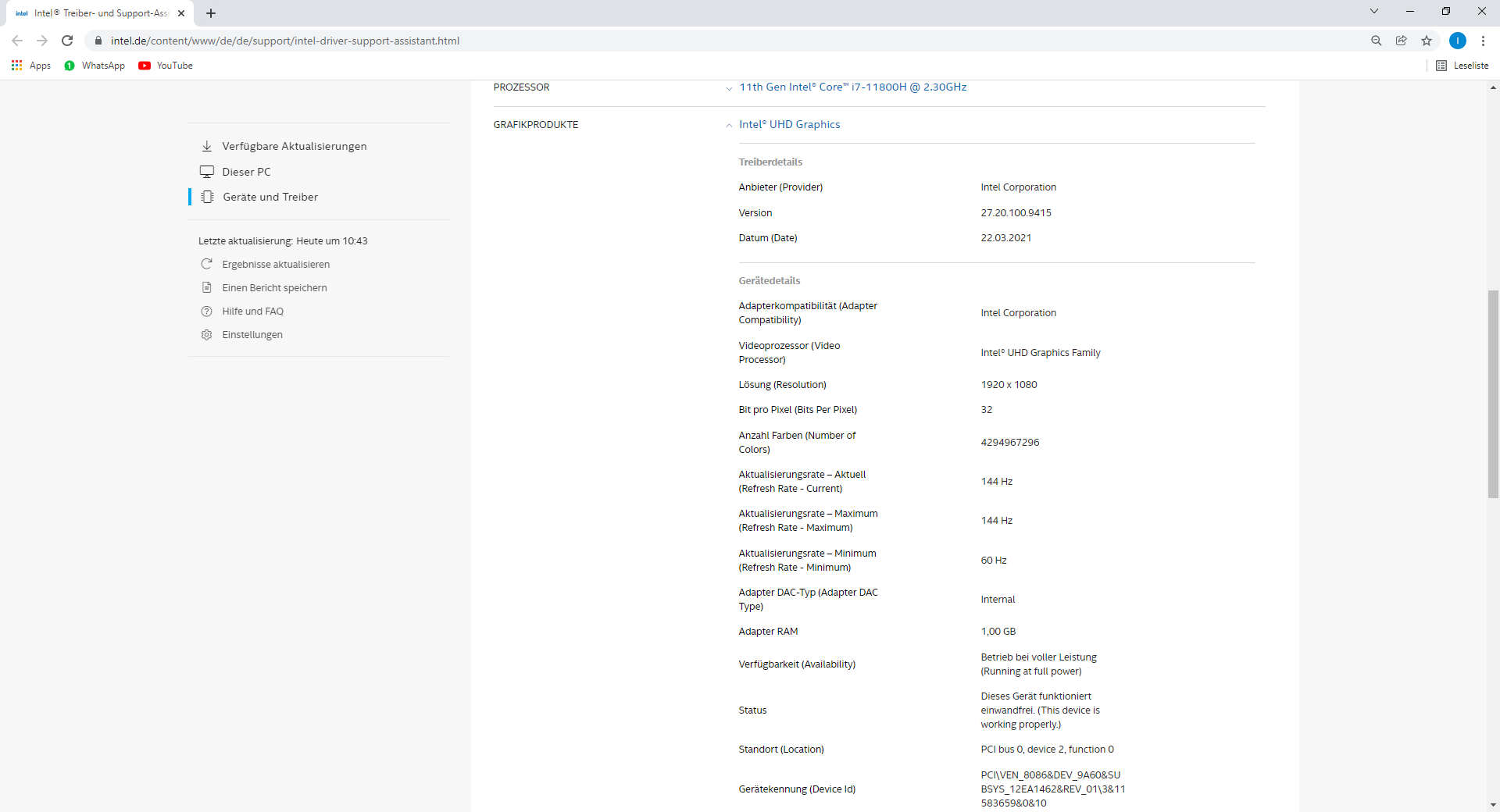This screenshot has height=812, width=1500.
Task: Click the Letzte aktualisierung timestamp
Action: 283,240
